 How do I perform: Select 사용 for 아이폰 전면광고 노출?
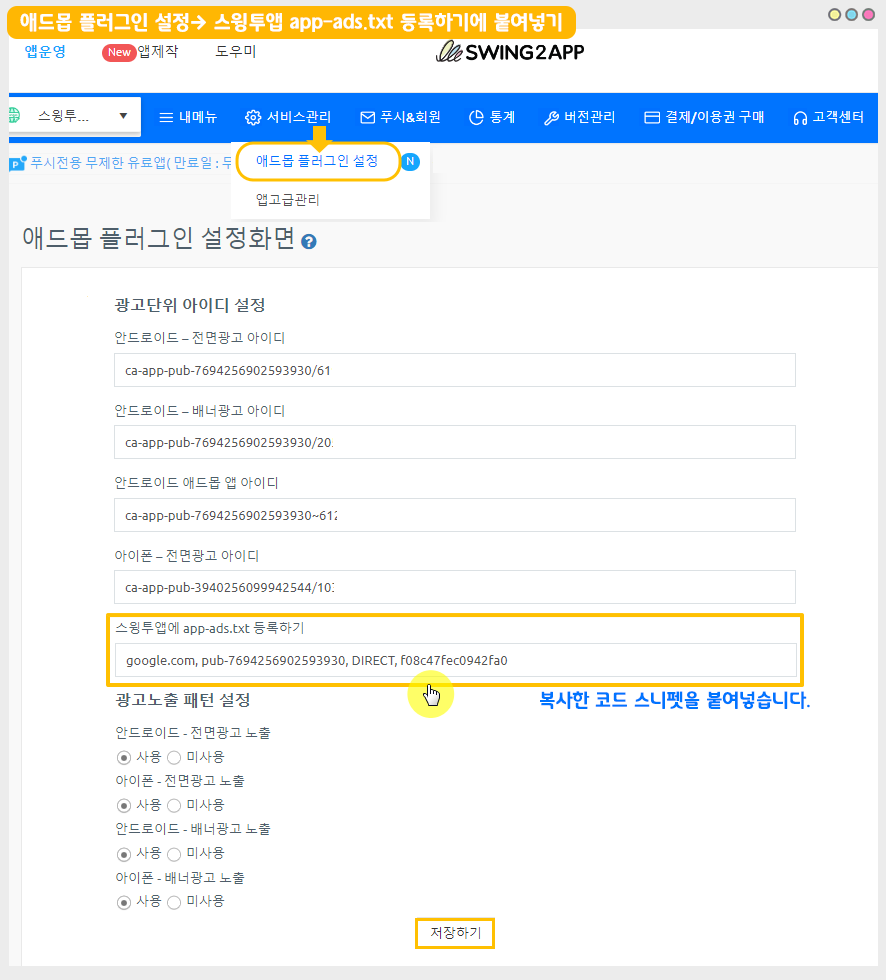pyautogui.click(x=124, y=805)
